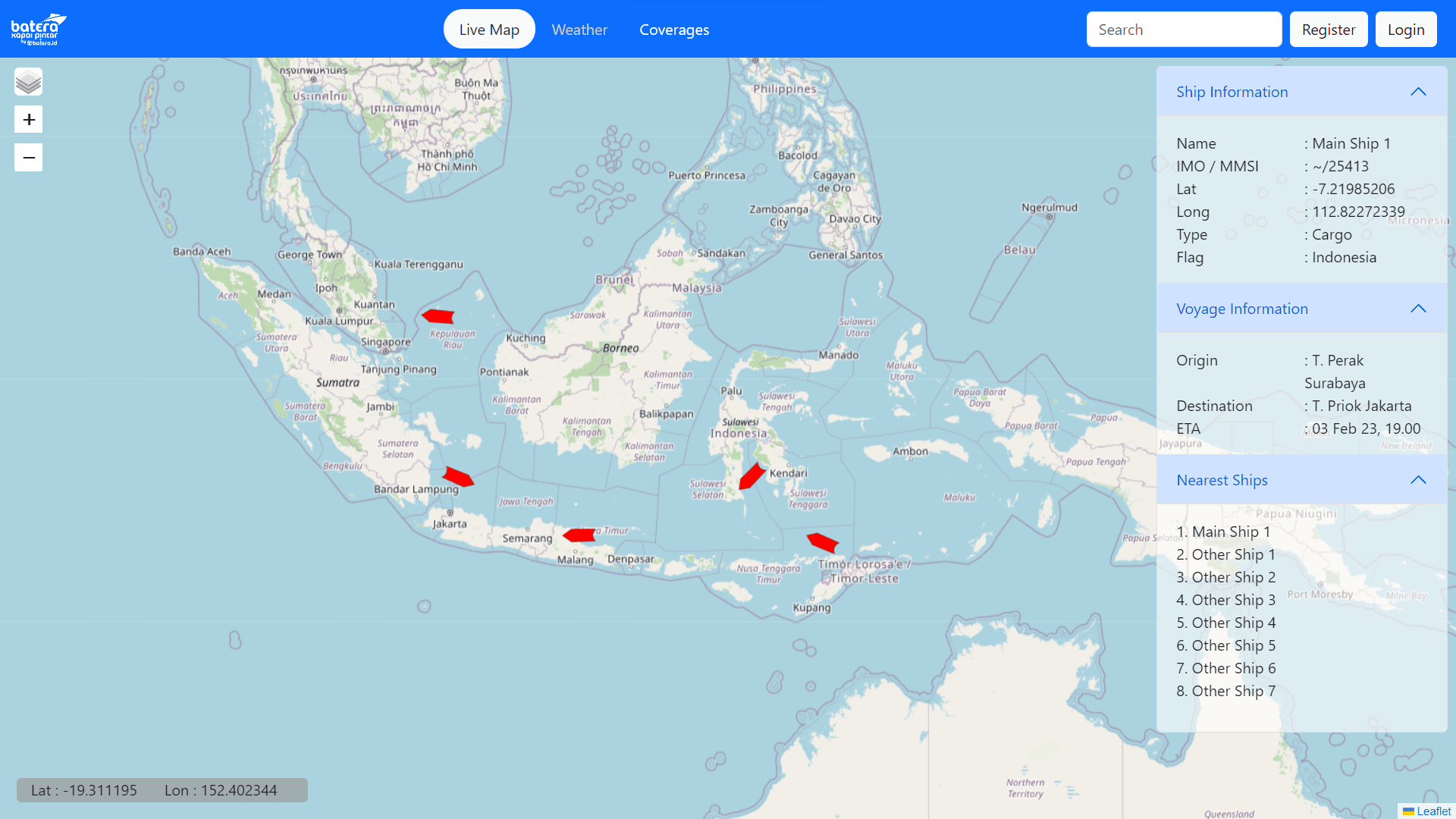Zoom out using the minus control

pos(28,157)
